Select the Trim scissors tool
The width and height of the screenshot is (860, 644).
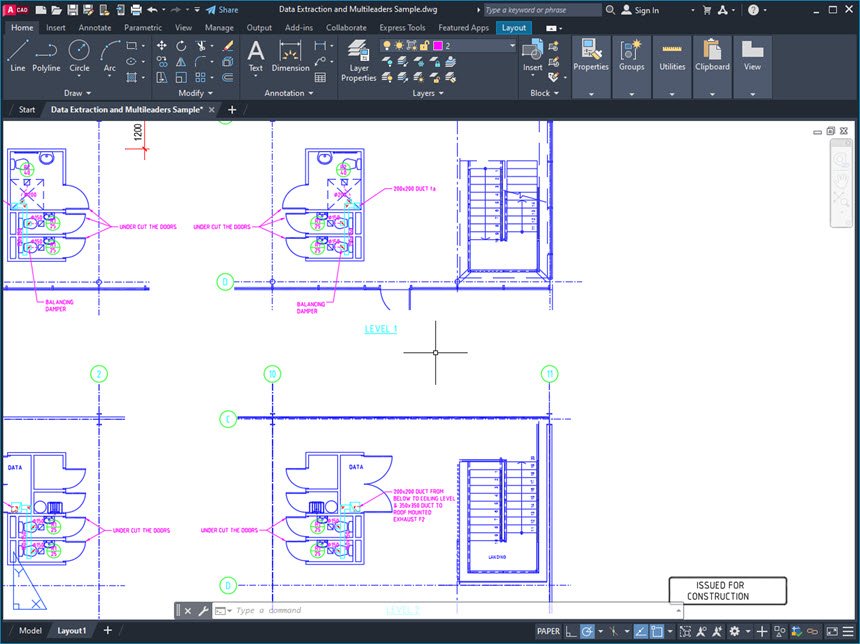tap(201, 46)
